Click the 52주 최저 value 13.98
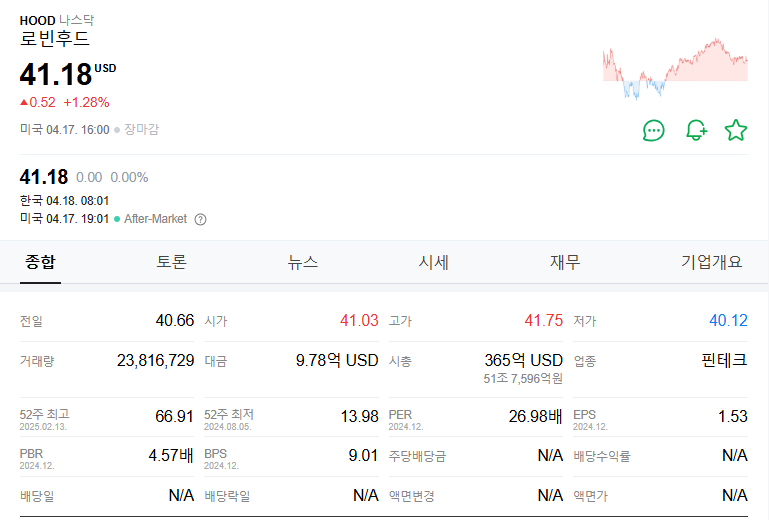Screen dimensions: 769x520 point(359,416)
